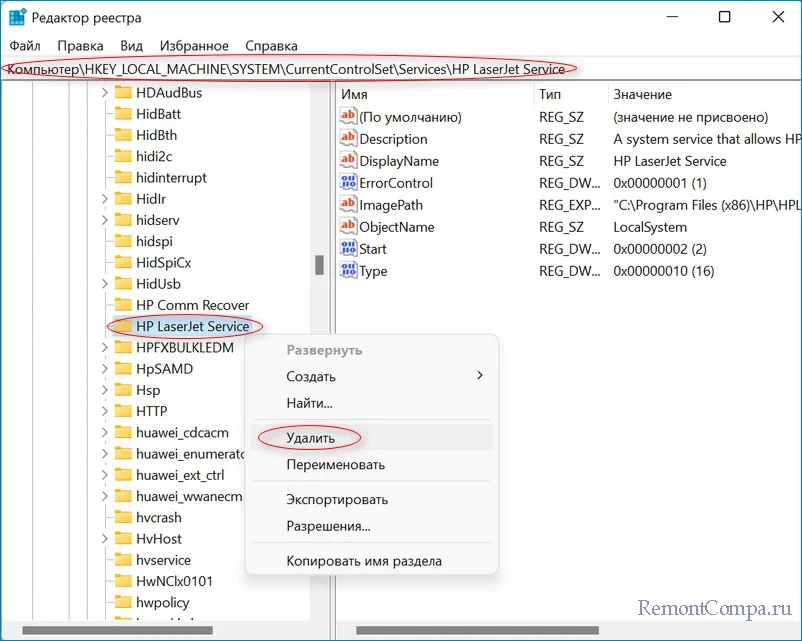The width and height of the screenshot is (802, 641).
Task: Expand the HidIr tree node
Action: tap(104, 199)
